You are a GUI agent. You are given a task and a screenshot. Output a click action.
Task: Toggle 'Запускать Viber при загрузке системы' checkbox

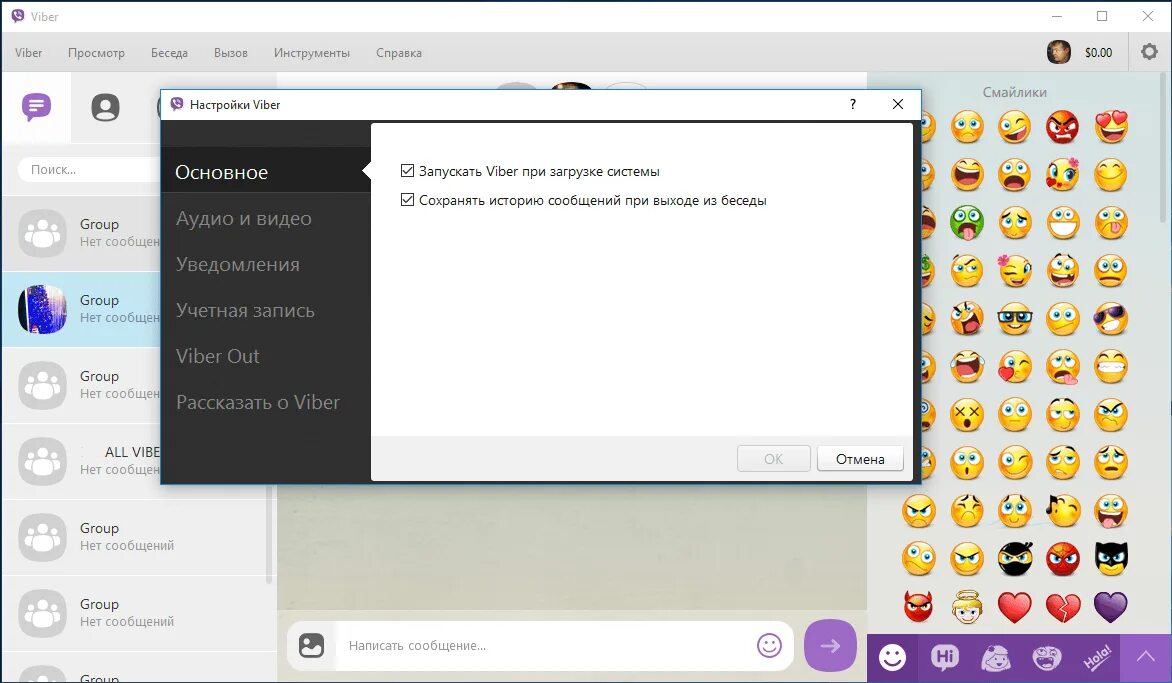[407, 171]
